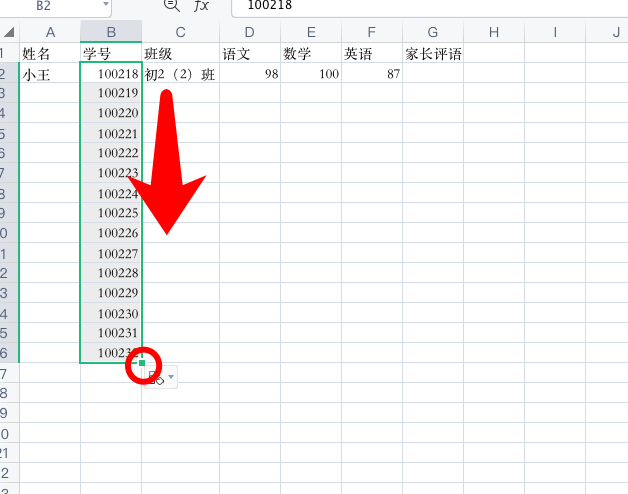Select column C header

click(x=180, y=32)
